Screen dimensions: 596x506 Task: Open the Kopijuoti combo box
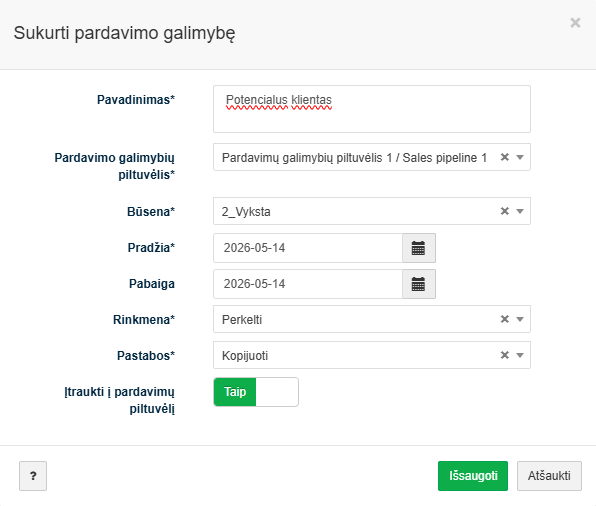tap(372, 355)
